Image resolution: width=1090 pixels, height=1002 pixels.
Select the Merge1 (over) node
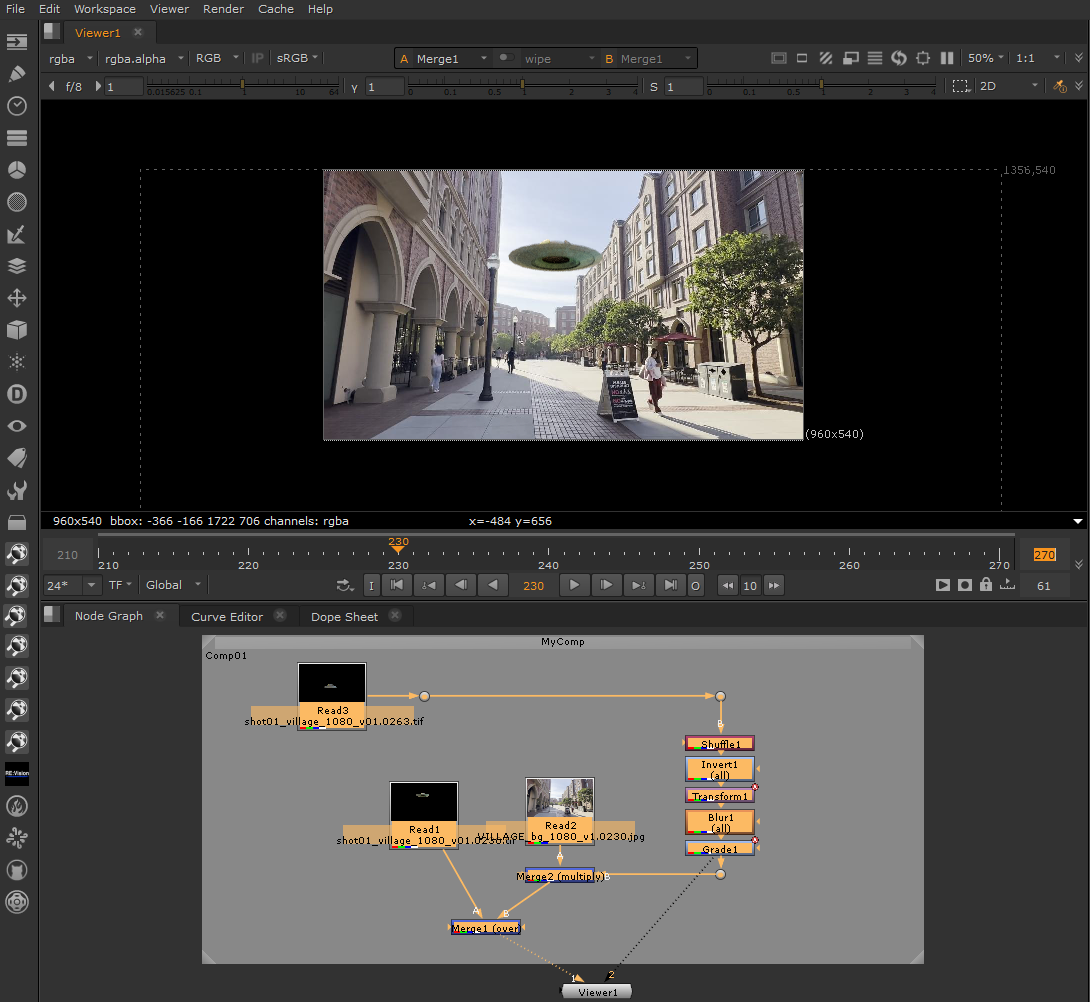point(486,928)
